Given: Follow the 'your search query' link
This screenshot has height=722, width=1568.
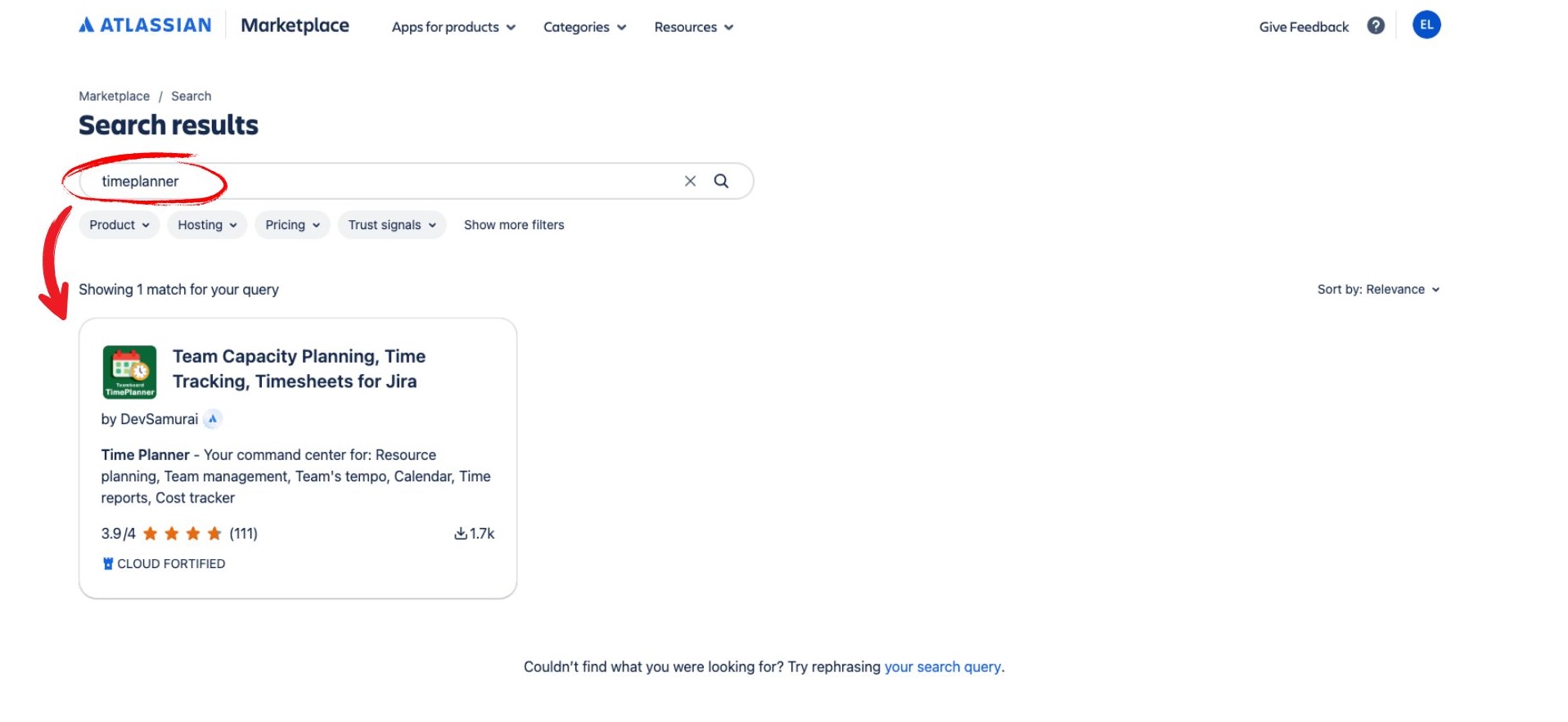Looking at the screenshot, I should (942, 667).
